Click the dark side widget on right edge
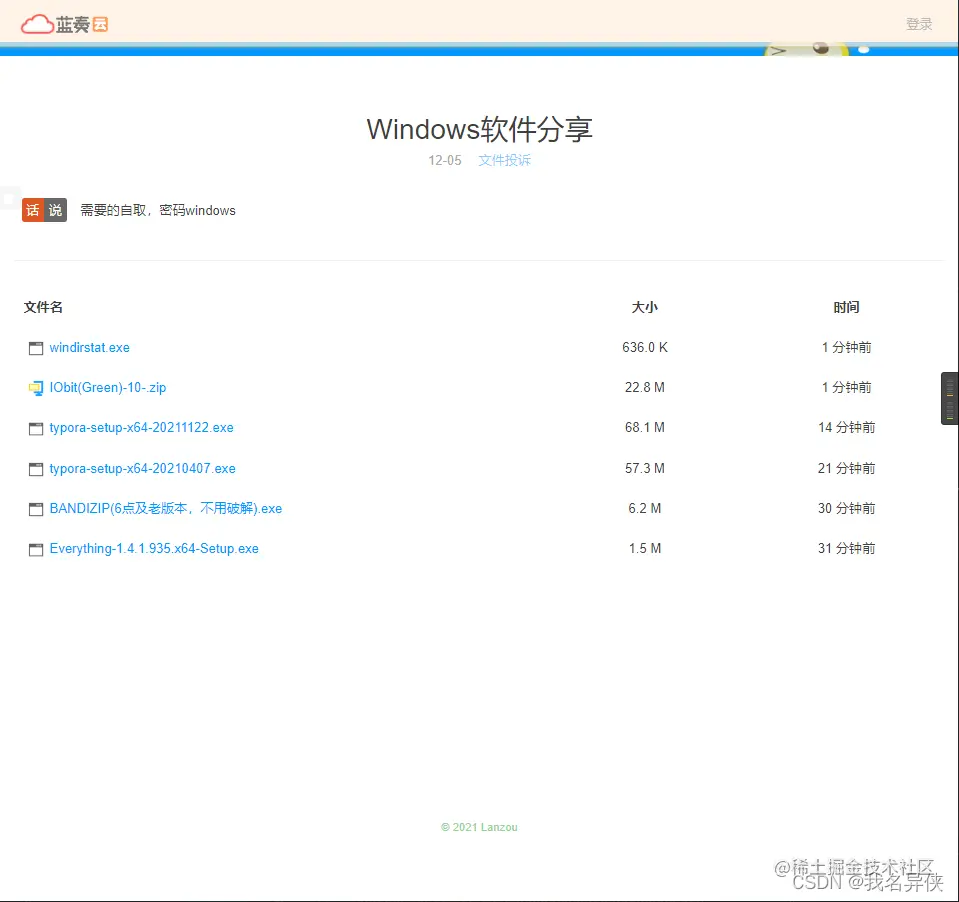The width and height of the screenshot is (959, 902). pos(949,398)
